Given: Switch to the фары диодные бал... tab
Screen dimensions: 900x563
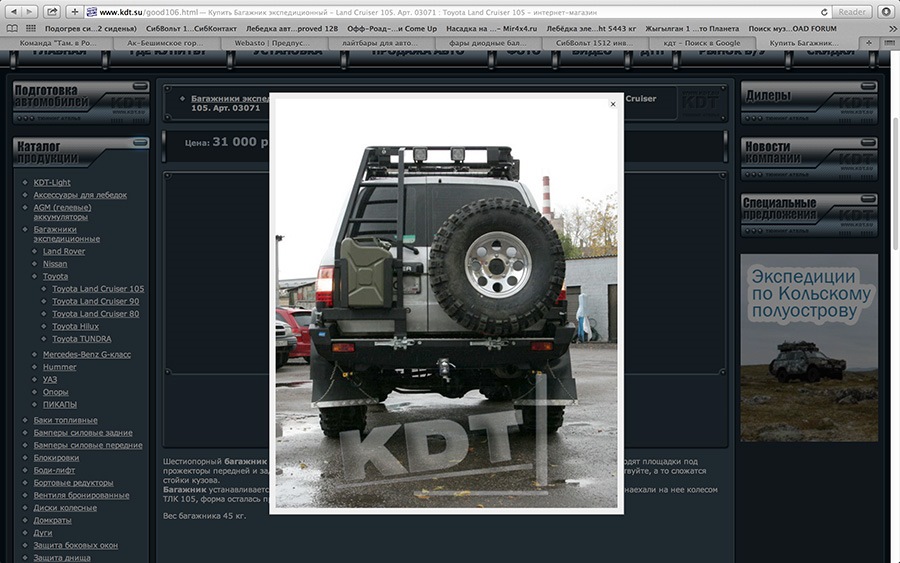Looking at the screenshot, I should 487,43.
